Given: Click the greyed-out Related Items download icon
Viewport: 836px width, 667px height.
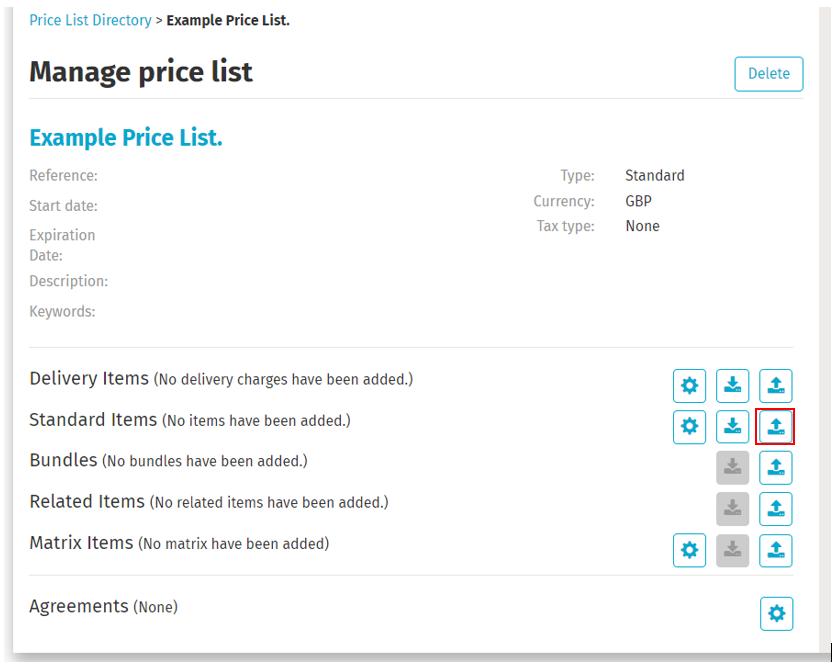Looking at the screenshot, I should pyautogui.click(x=732, y=508).
